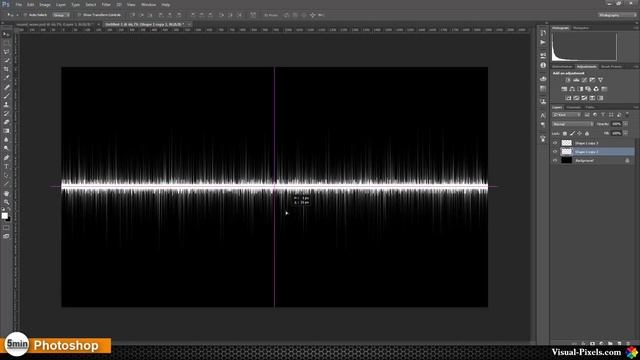Screen dimensions: 640x360
Task: Hide the Shape 1 copy 2 layer
Action: click(x=555, y=152)
